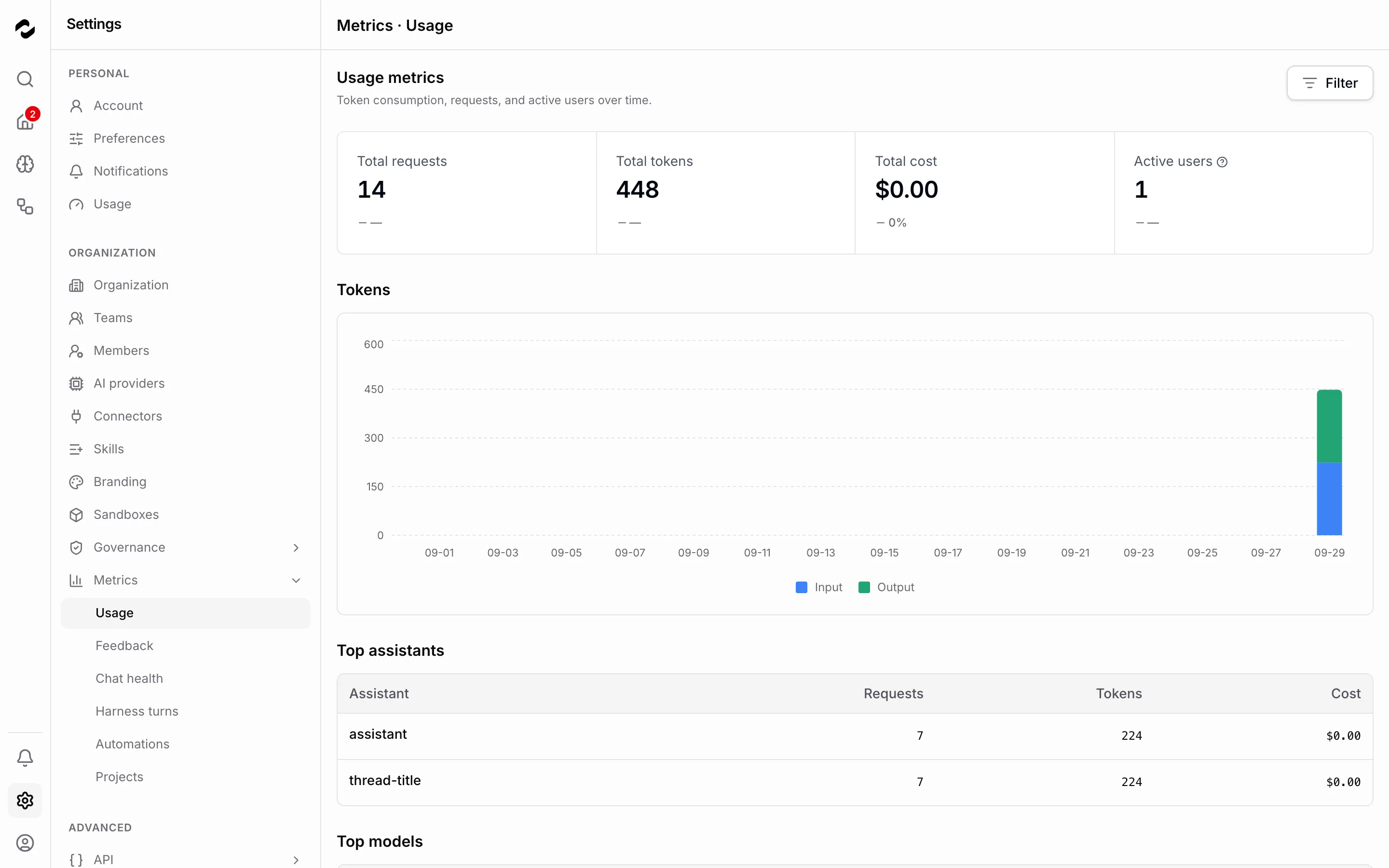
Task: Open the brain icon in rail
Action: 25,164
